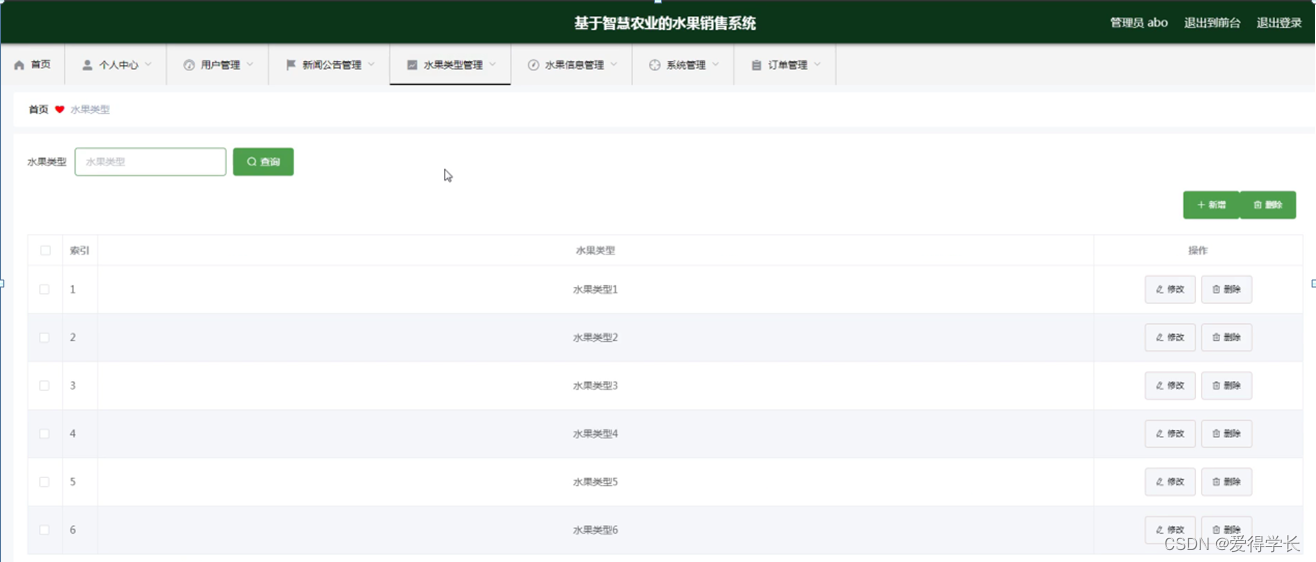Click the trash icon for 水果类型5 row
Image resolution: width=1316 pixels, height=562 pixels.
coord(1216,482)
